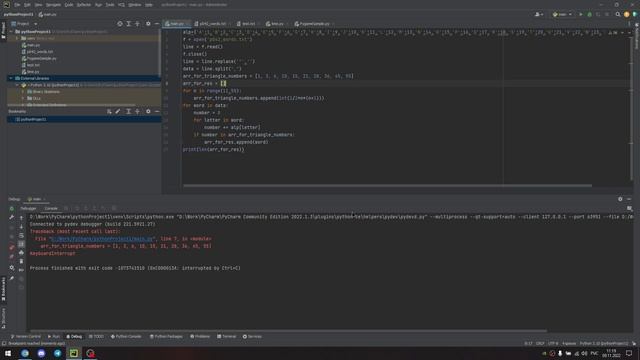Click Mute Breakpoints icon in Debug sidebar

(x=11, y=257)
